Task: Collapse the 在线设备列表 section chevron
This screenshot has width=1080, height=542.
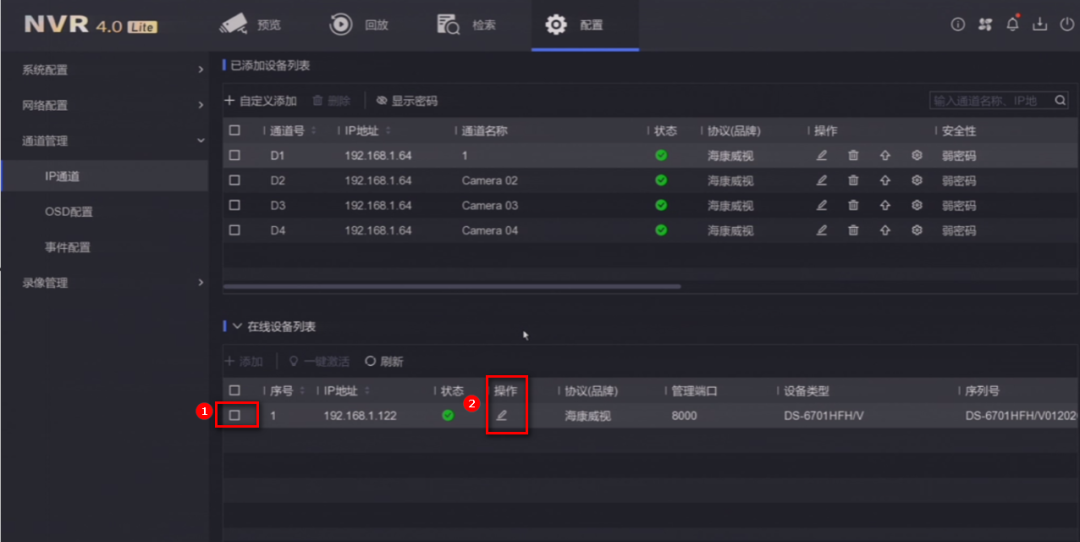Action: (237, 326)
